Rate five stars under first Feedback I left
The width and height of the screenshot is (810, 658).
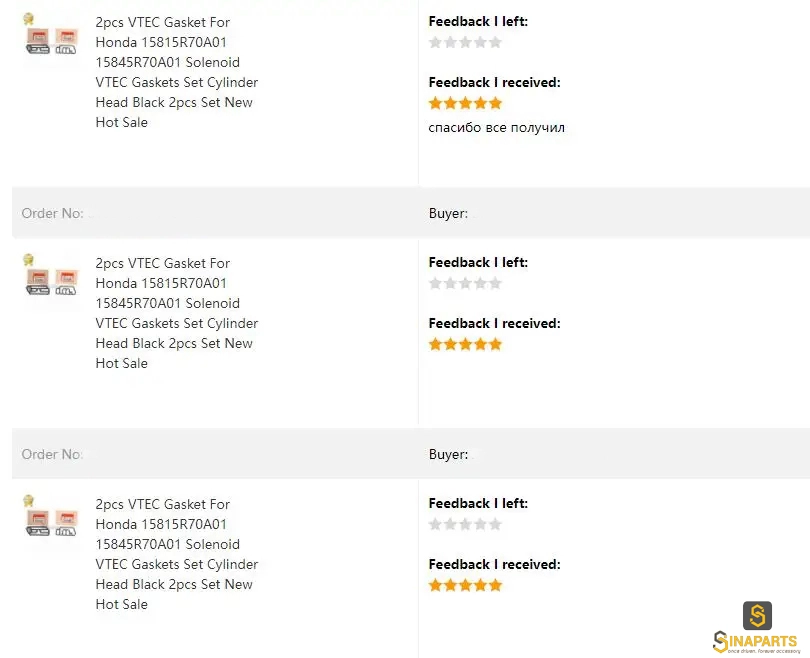point(495,42)
